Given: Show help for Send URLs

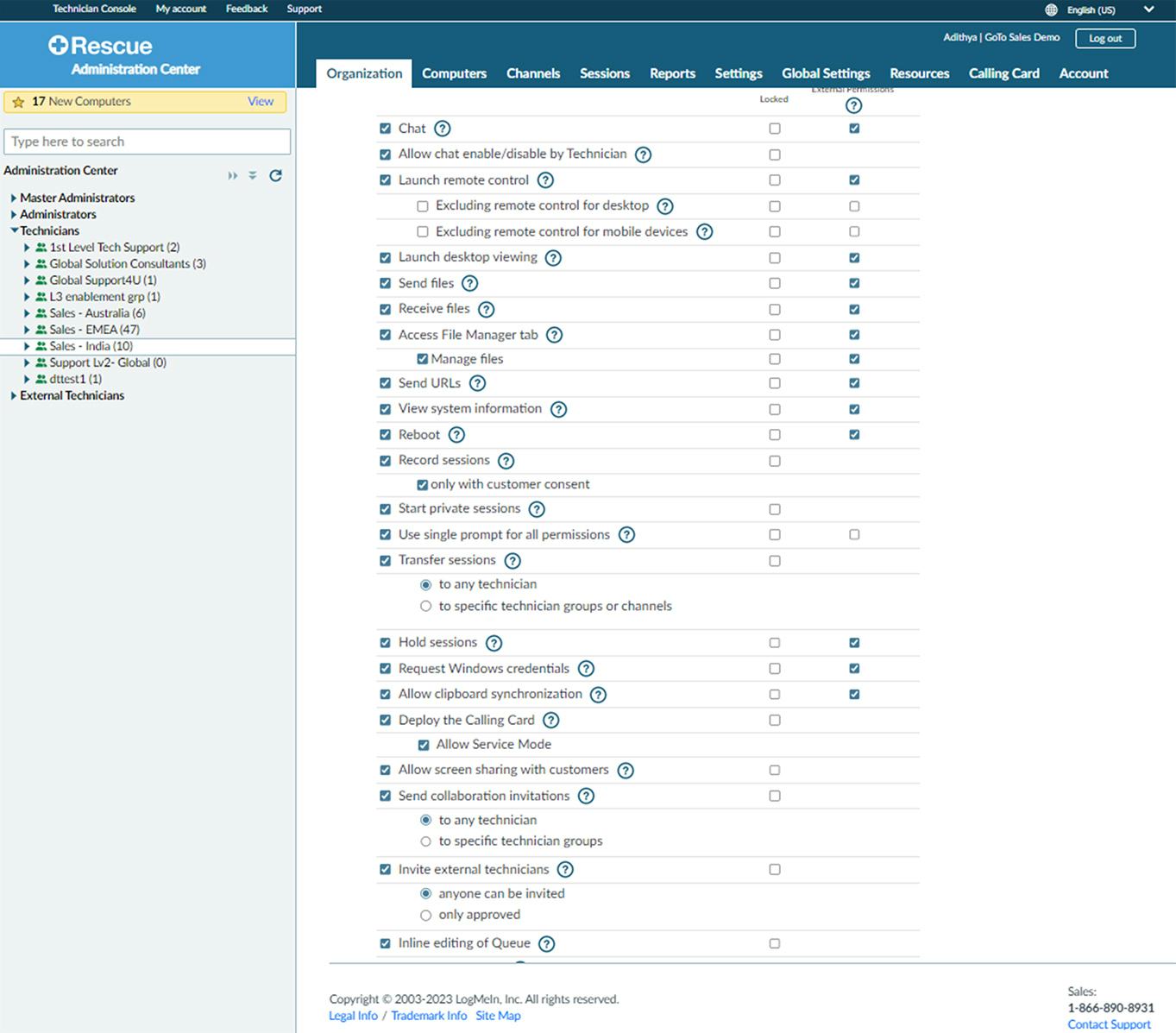Looking at the screenshot, I should point(477,383).
